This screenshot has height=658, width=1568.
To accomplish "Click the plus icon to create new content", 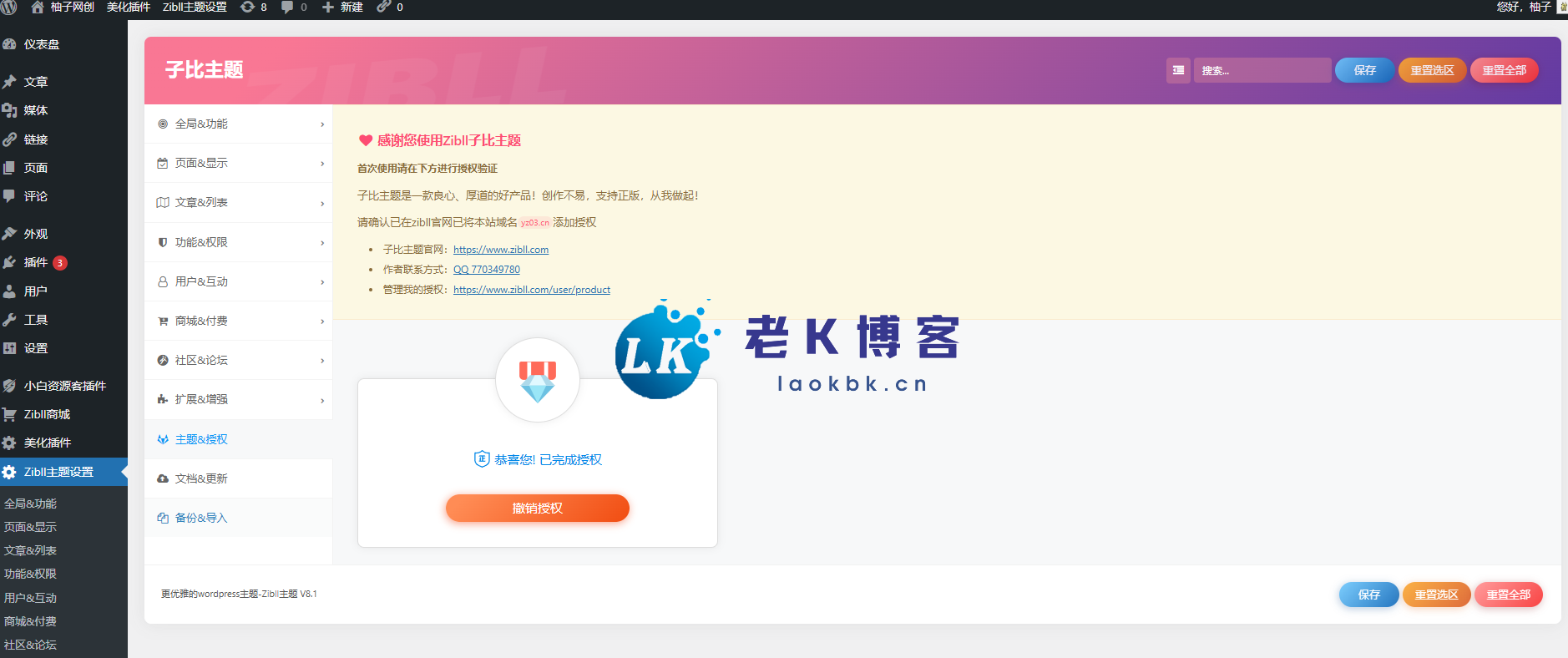I will [x=328, y=7].
